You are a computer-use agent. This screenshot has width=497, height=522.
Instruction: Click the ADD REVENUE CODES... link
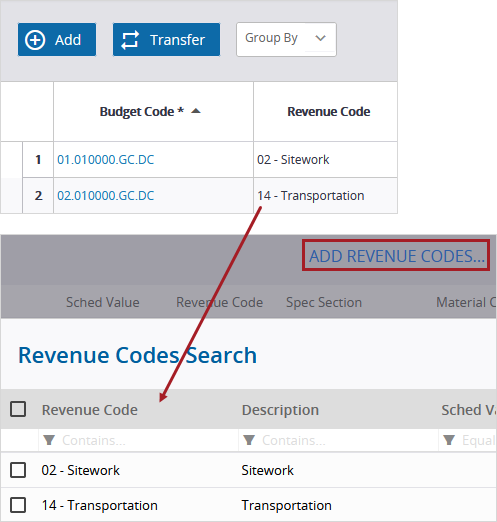click(396, 255)
